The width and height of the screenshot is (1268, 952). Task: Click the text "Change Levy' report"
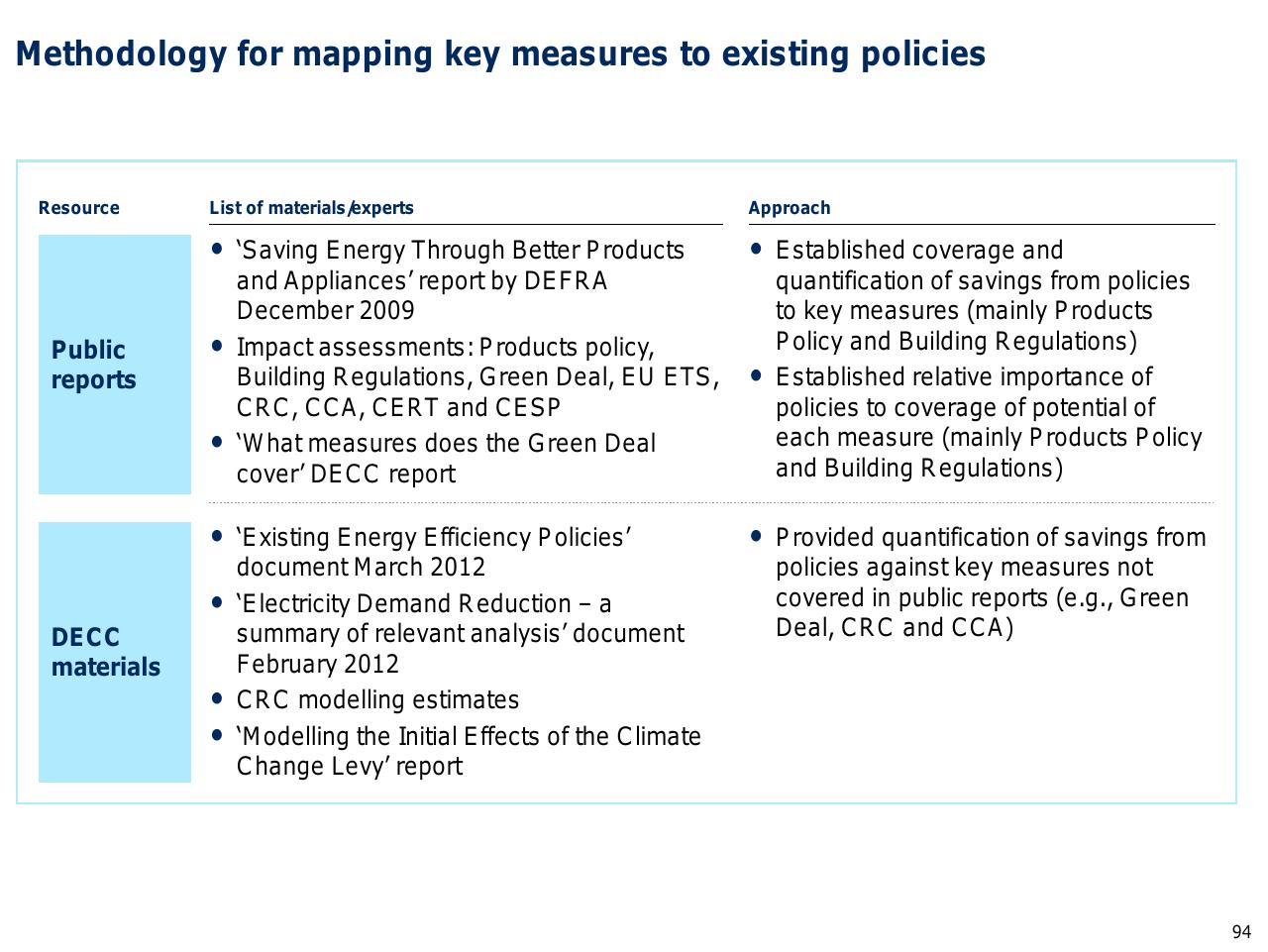(x=350, y=767)
